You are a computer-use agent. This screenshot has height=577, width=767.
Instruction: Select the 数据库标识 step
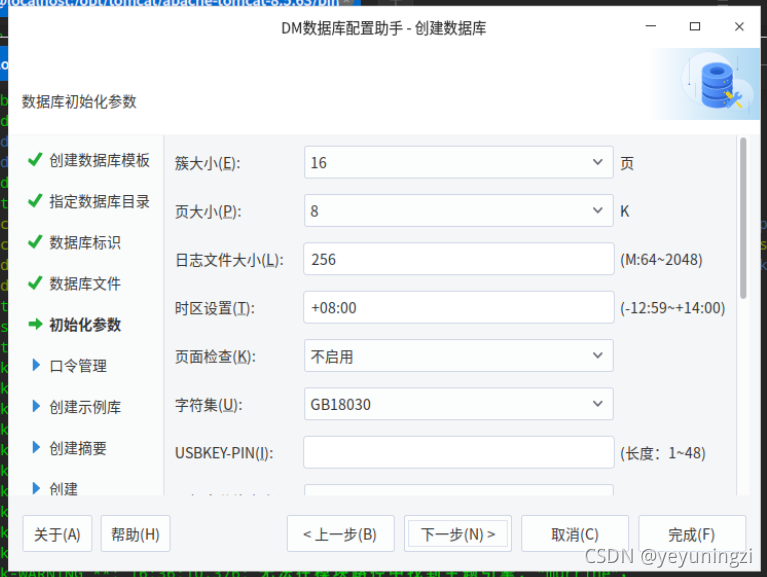click(85, 243)
